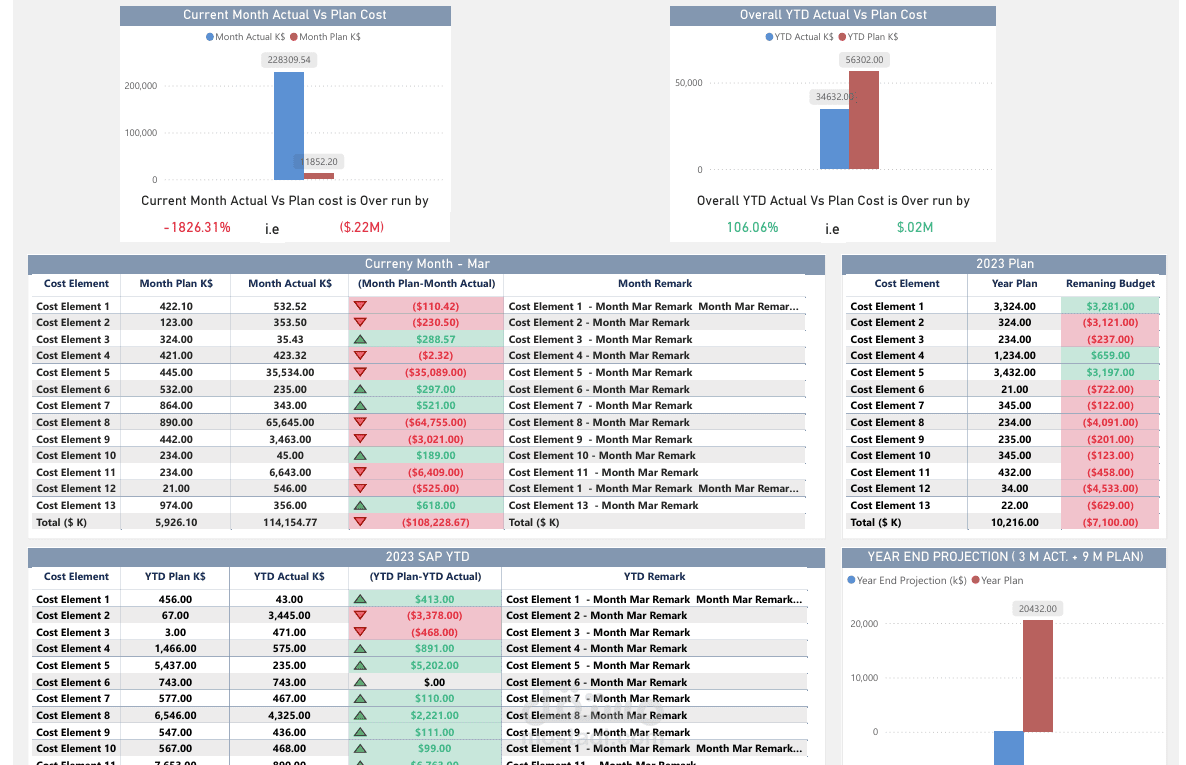Click the 106.06% YTD value
Screen dimensions: 1186x765
click(x=752, y=227)
